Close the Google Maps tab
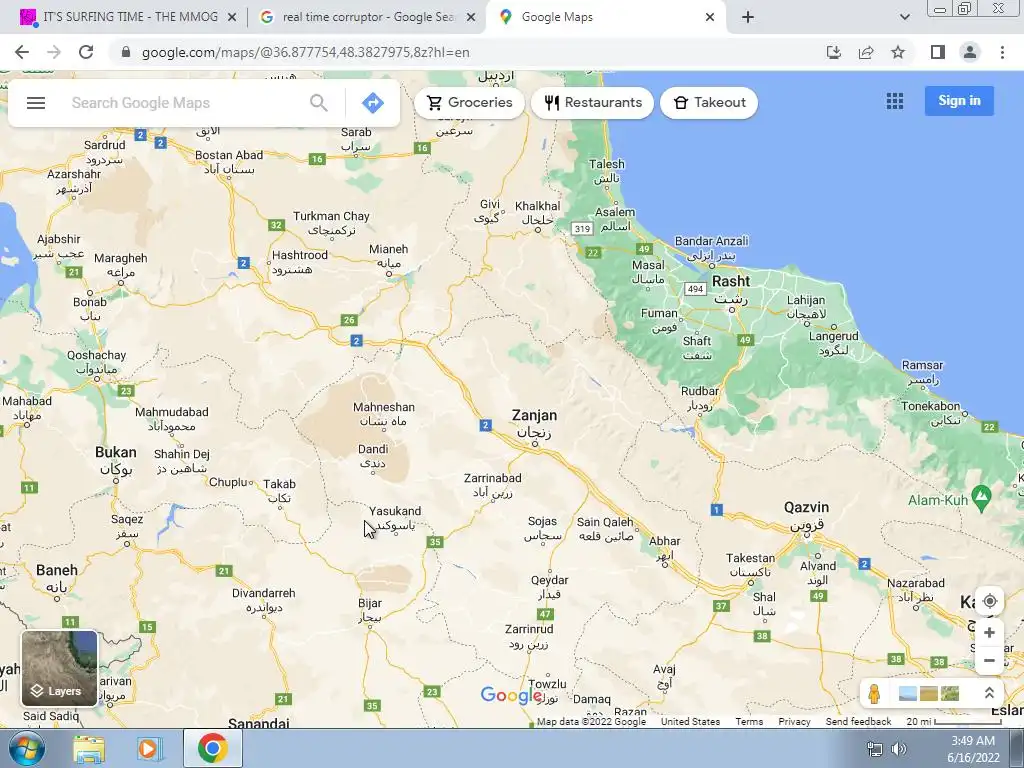The image size is (1024, 768). (710, 18)
